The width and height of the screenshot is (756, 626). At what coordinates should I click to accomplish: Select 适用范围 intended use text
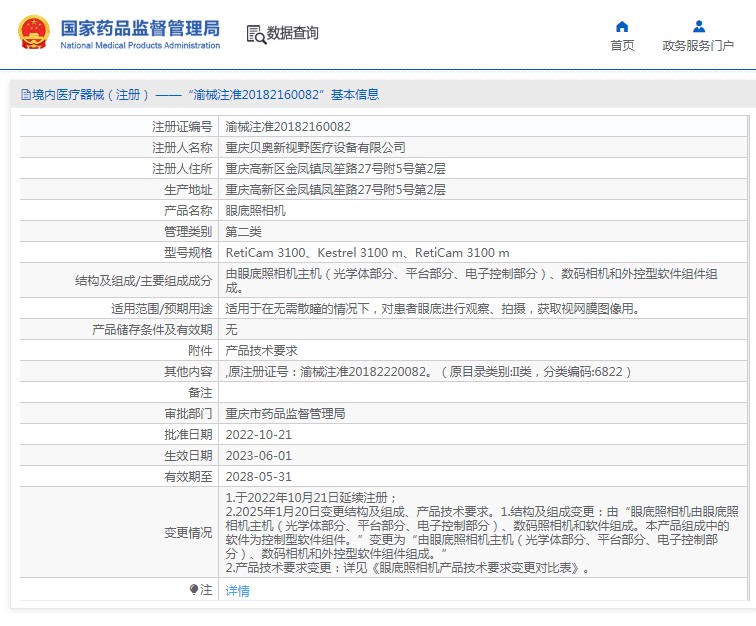(x=432, y=308)
